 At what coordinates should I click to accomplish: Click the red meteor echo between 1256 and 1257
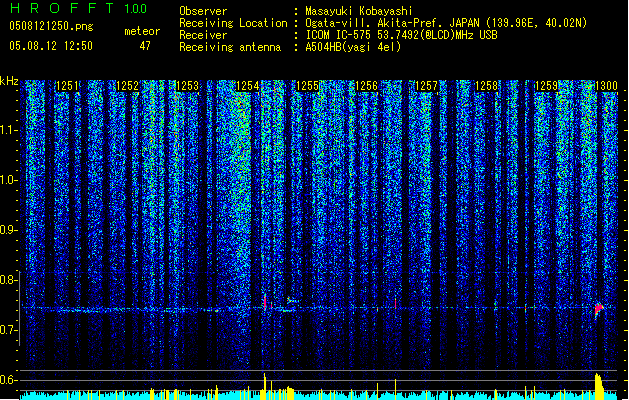point(396,303)
